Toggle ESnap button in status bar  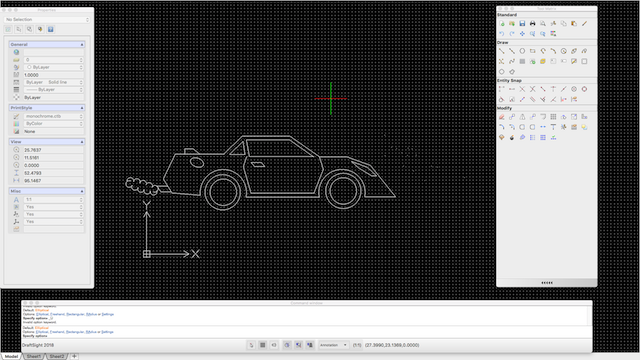tap(298, 345)
